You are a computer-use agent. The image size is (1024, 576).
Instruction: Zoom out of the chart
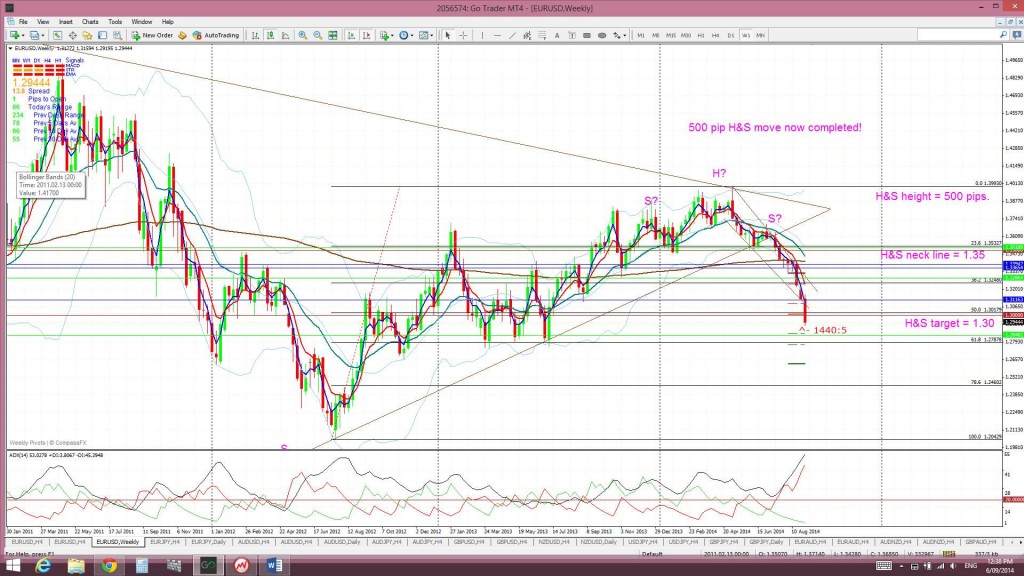click(x=317, y=36)
